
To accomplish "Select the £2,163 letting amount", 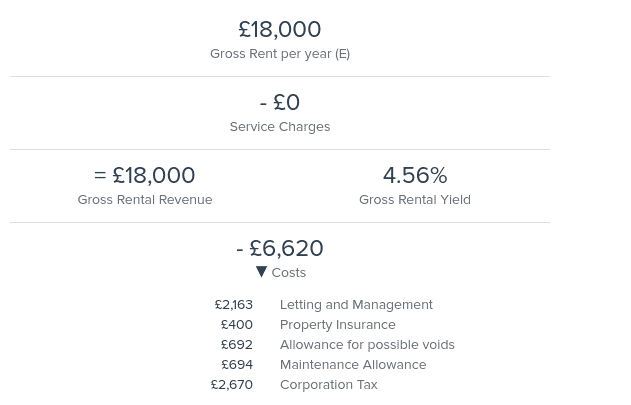I will (x=234, y=305).
